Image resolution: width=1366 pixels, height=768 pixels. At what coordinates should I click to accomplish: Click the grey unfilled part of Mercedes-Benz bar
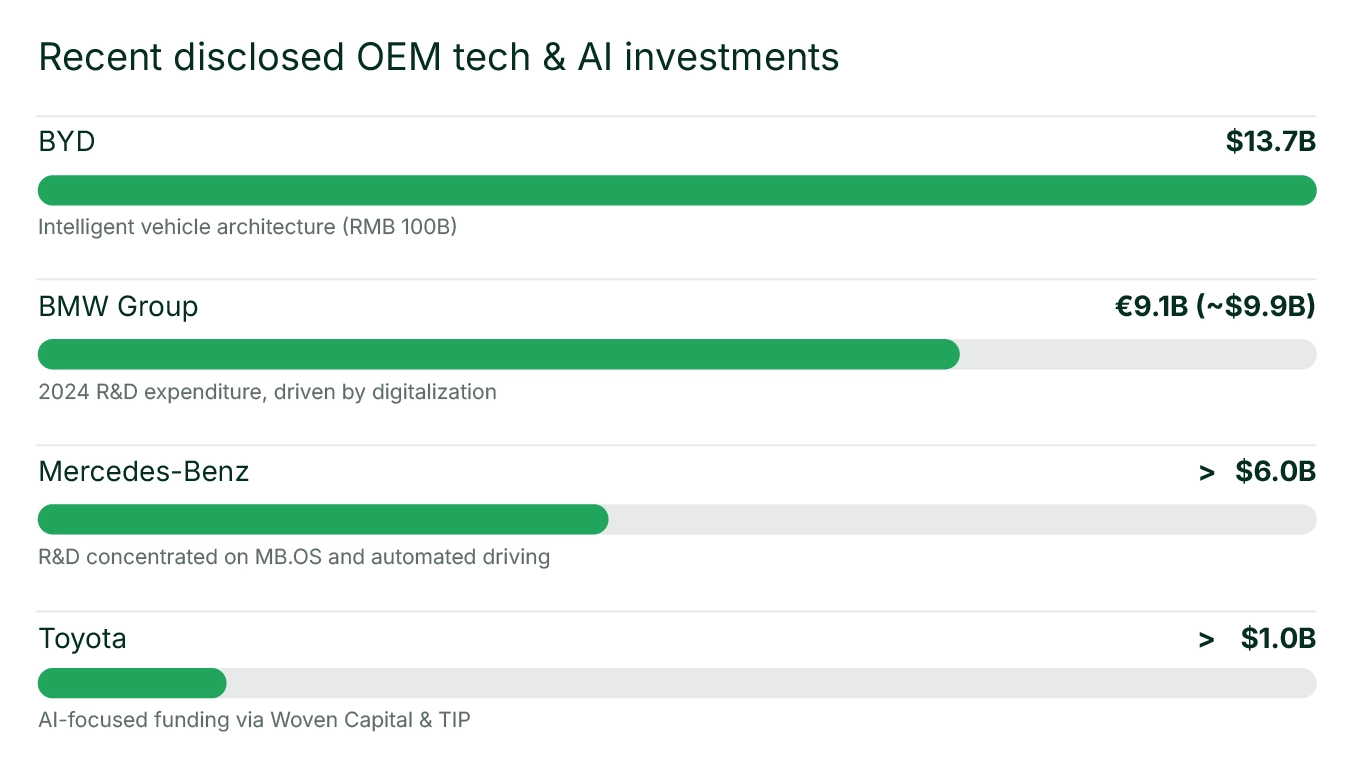(962, 519)
